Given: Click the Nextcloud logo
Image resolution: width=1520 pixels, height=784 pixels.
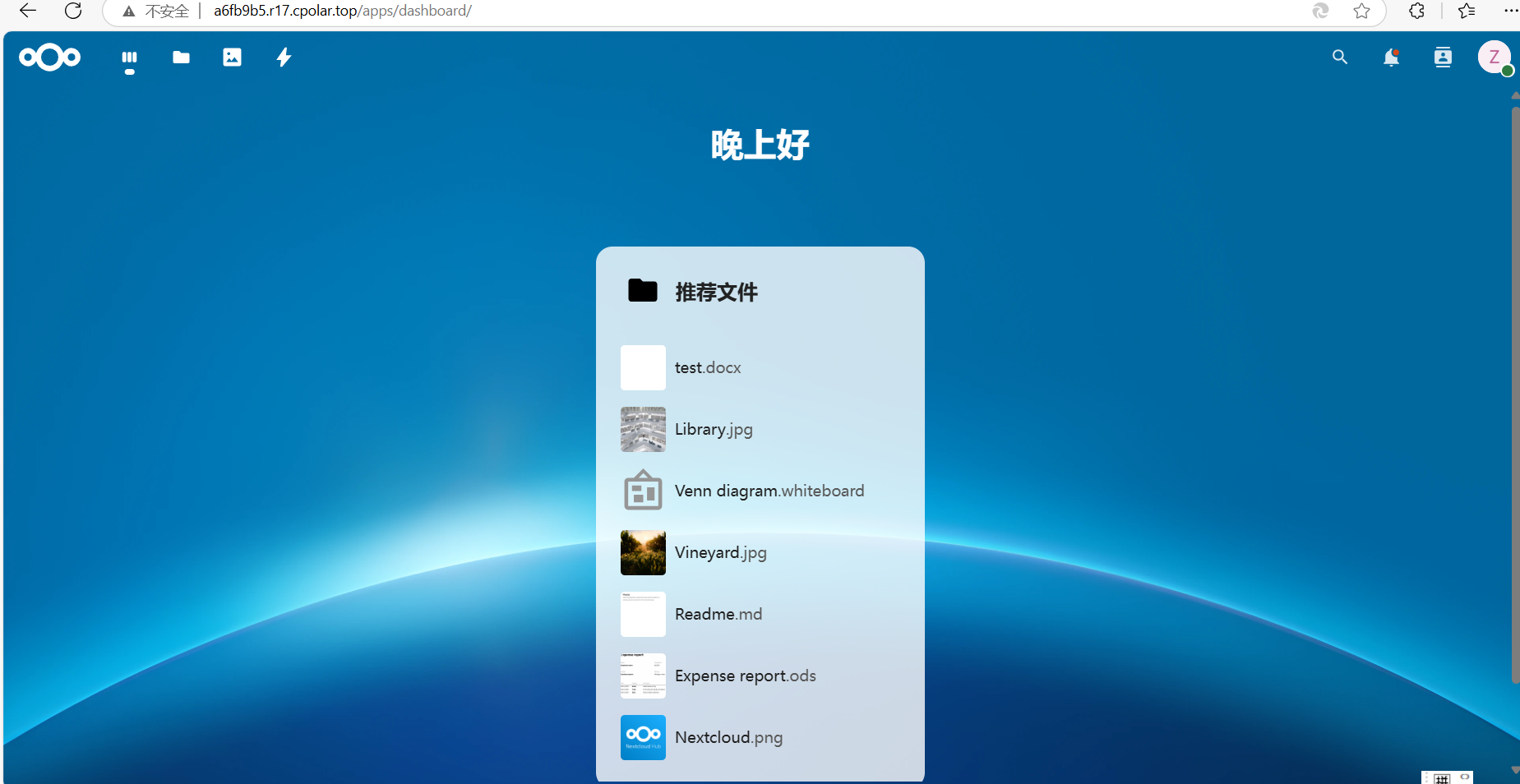Looking at the screenshot, I should 49,58.
